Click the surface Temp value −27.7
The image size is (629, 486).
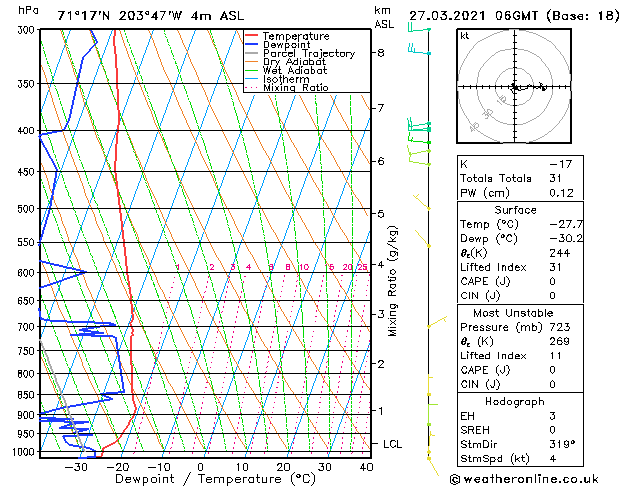[x=566, y=224]
